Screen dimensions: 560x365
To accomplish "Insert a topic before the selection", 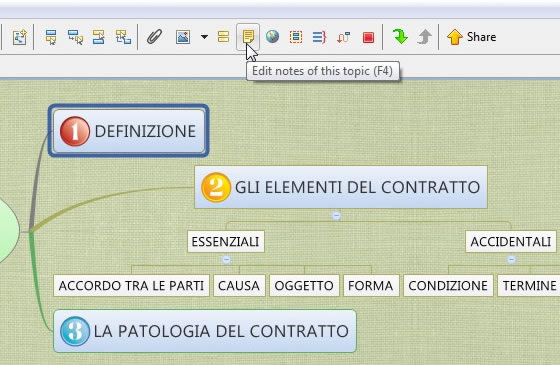I will (99, 37).
